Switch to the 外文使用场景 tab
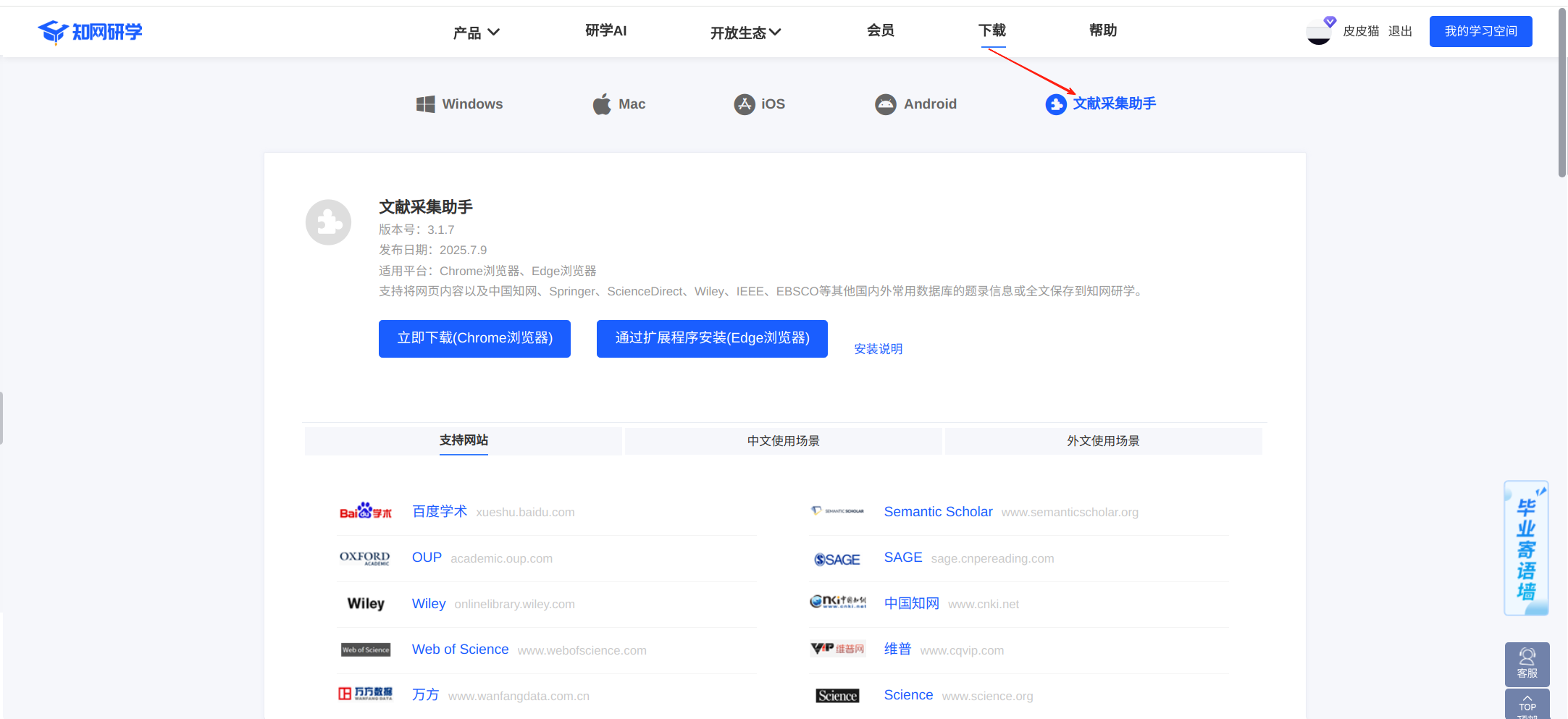 pyautogui.click(x=1103, y=441)
